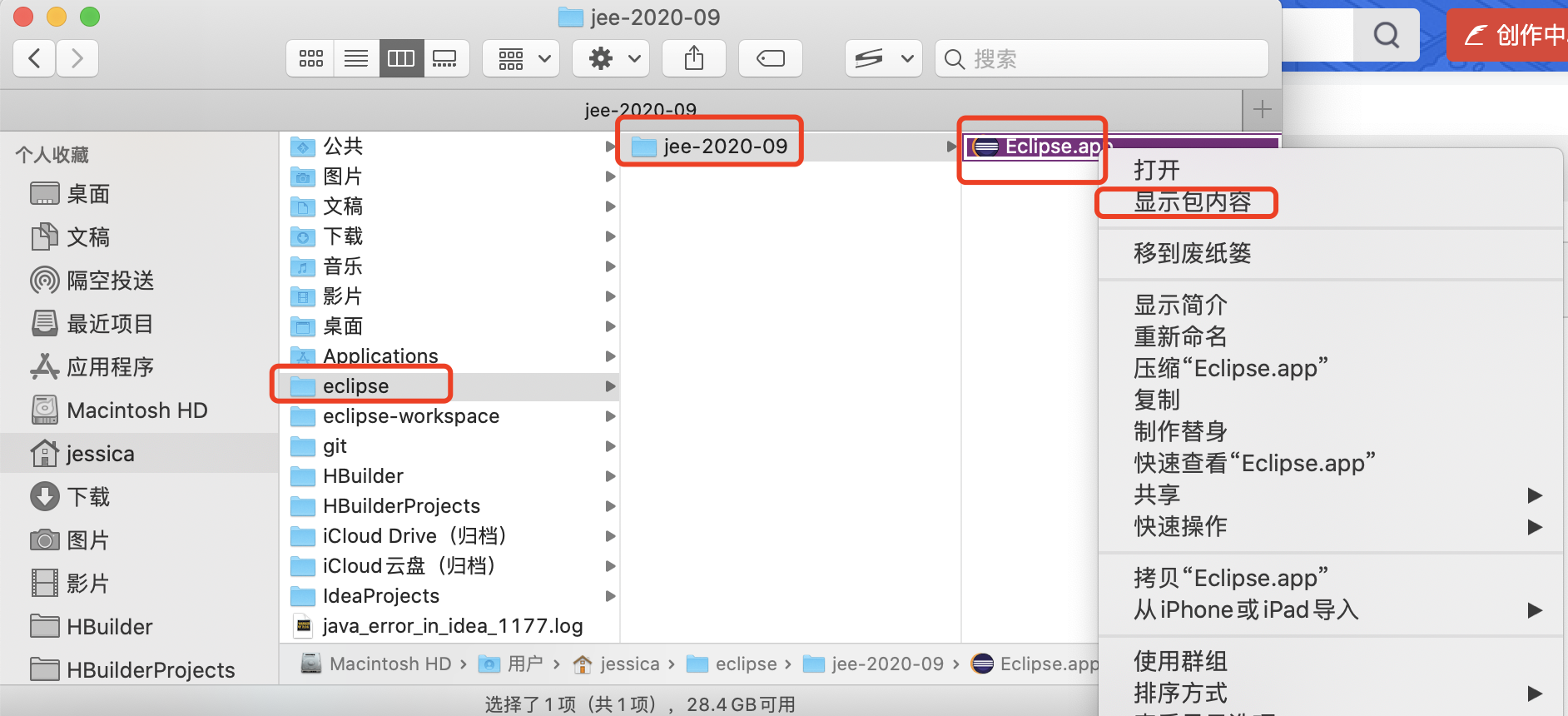Screen dimensions: 1568x716
Task: Switch to list view
Action: click(356, 58)
